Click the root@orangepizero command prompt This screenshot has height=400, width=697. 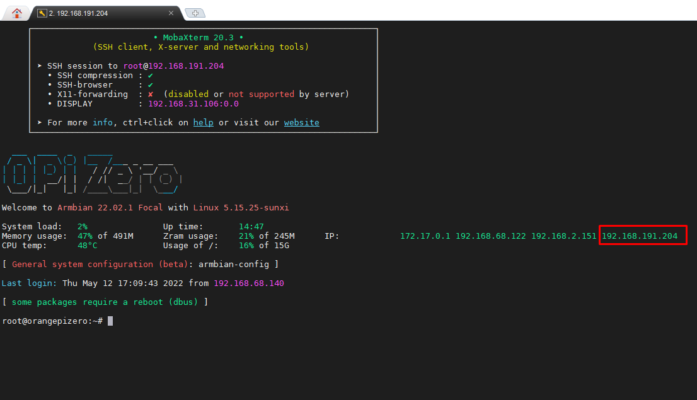point(52,321)
